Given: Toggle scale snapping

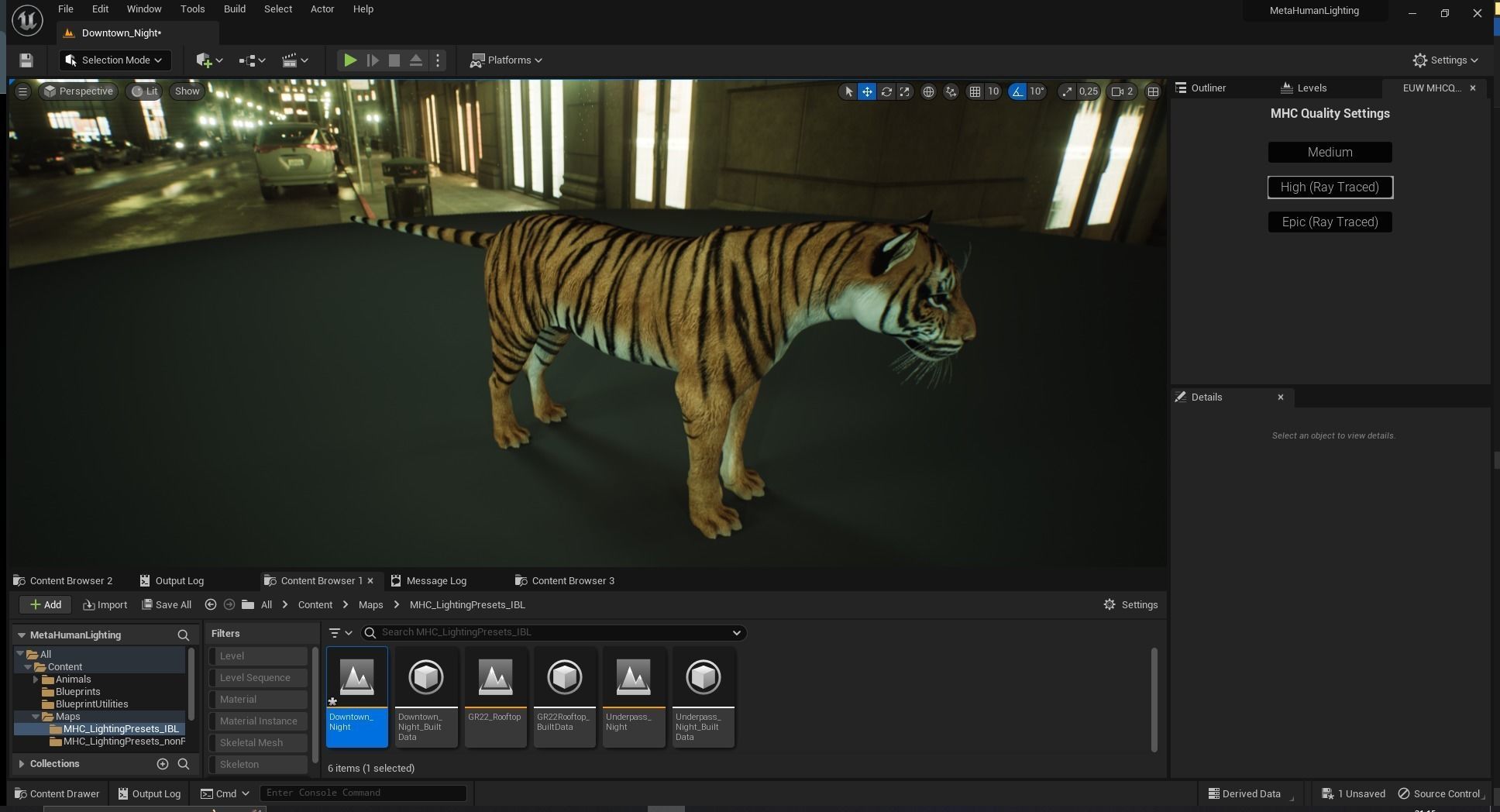Looking at the screenshot, I should [1067, 91].
